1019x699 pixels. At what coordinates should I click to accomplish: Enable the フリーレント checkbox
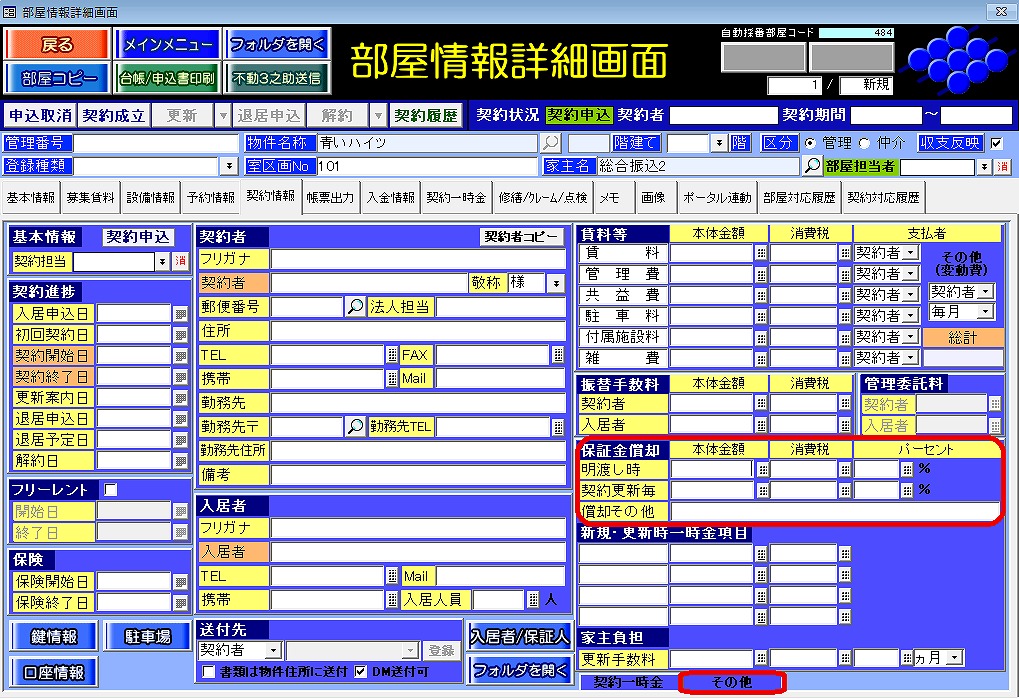click(x=111, y=490)
